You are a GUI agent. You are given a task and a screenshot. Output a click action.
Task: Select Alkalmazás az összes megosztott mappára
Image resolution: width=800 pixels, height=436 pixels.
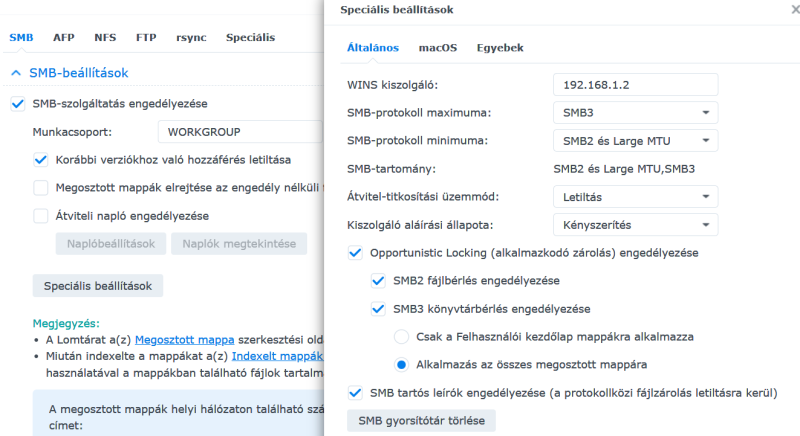tap(402, 365)
